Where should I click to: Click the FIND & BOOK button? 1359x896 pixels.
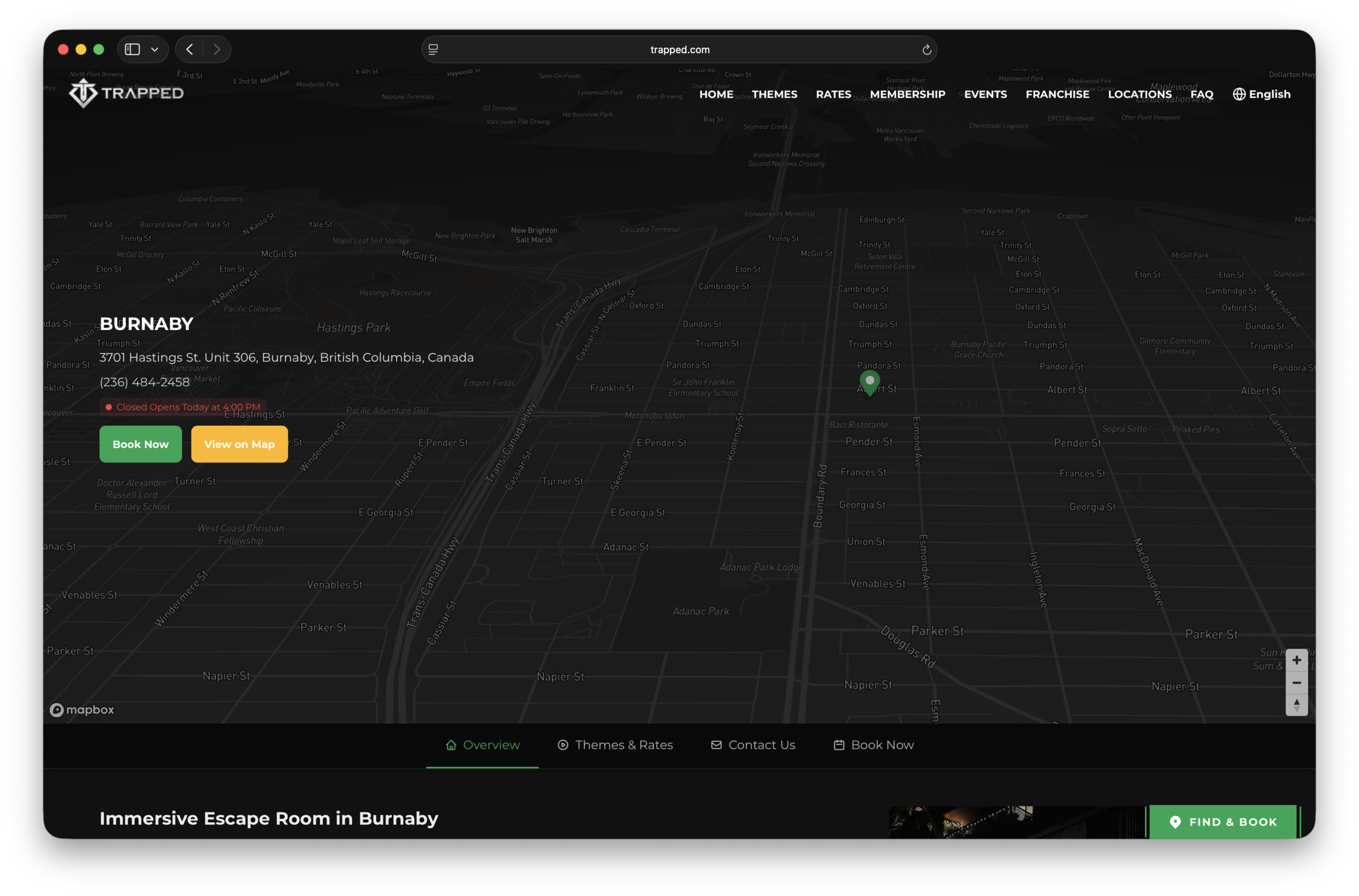(x=1223, y=822)
